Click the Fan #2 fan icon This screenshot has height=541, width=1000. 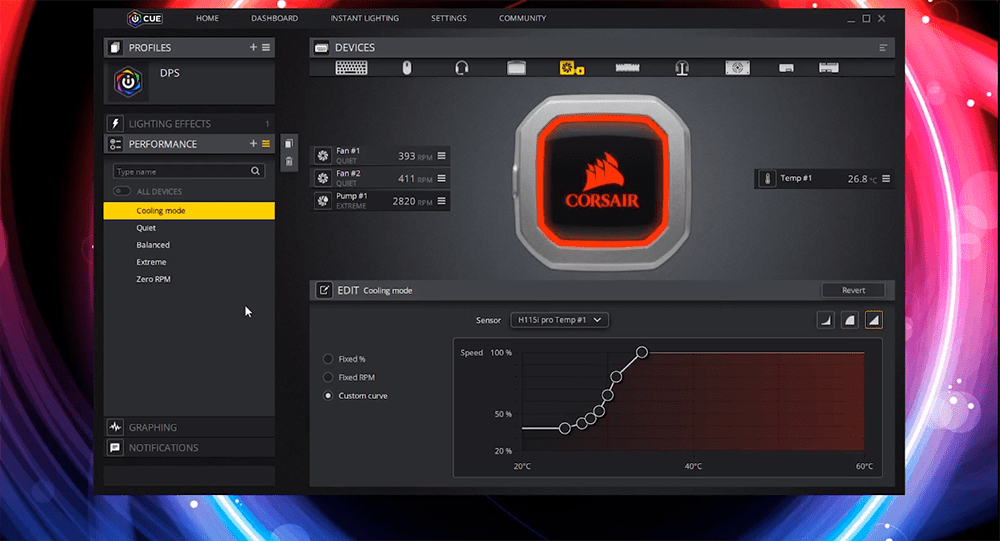point(323,178)
